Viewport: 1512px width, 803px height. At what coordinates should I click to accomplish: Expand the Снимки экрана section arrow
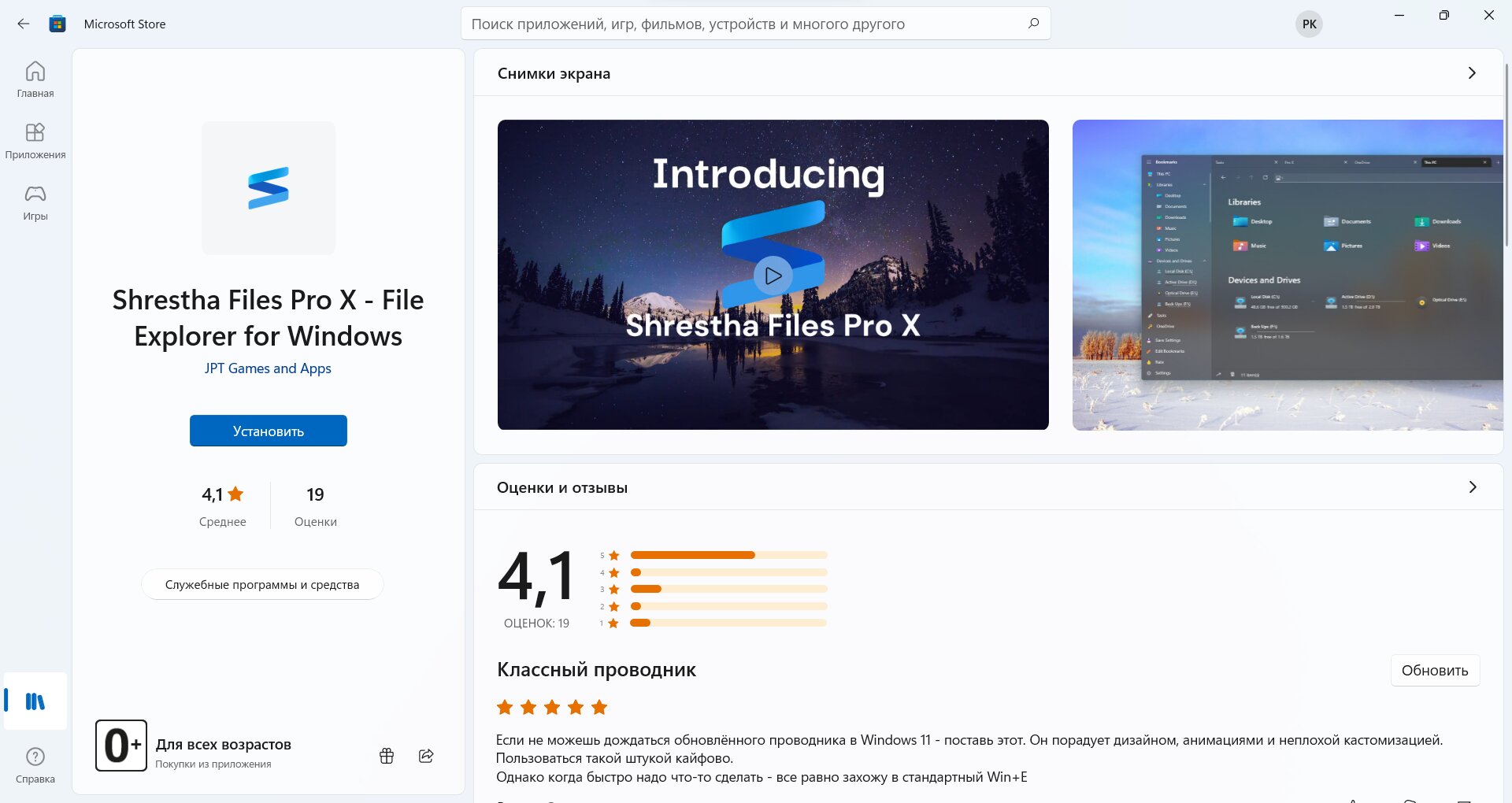[1472, 72]
